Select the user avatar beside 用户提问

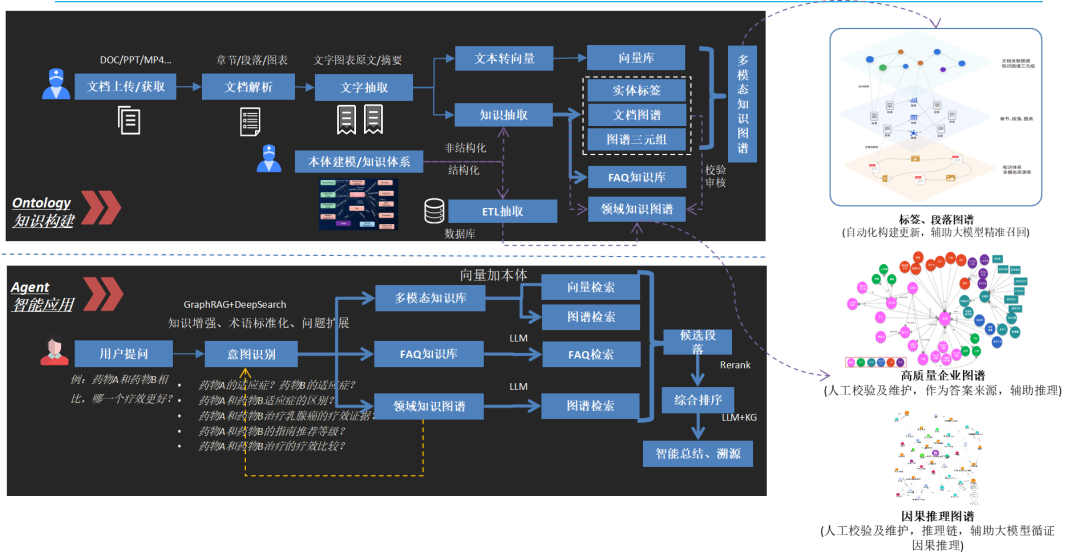[54, 350]
